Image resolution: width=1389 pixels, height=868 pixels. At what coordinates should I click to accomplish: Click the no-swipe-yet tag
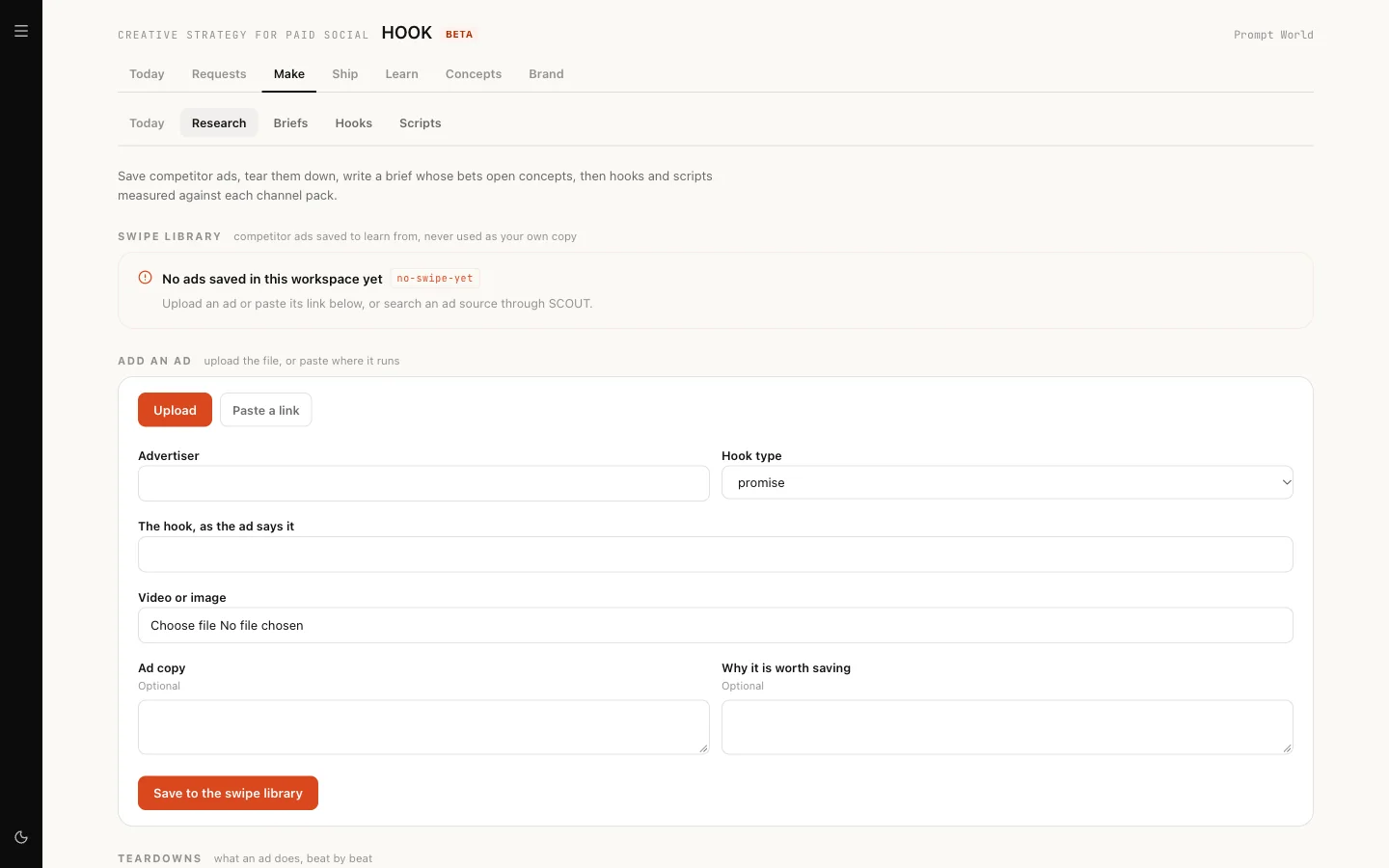(x=435, y=278)
